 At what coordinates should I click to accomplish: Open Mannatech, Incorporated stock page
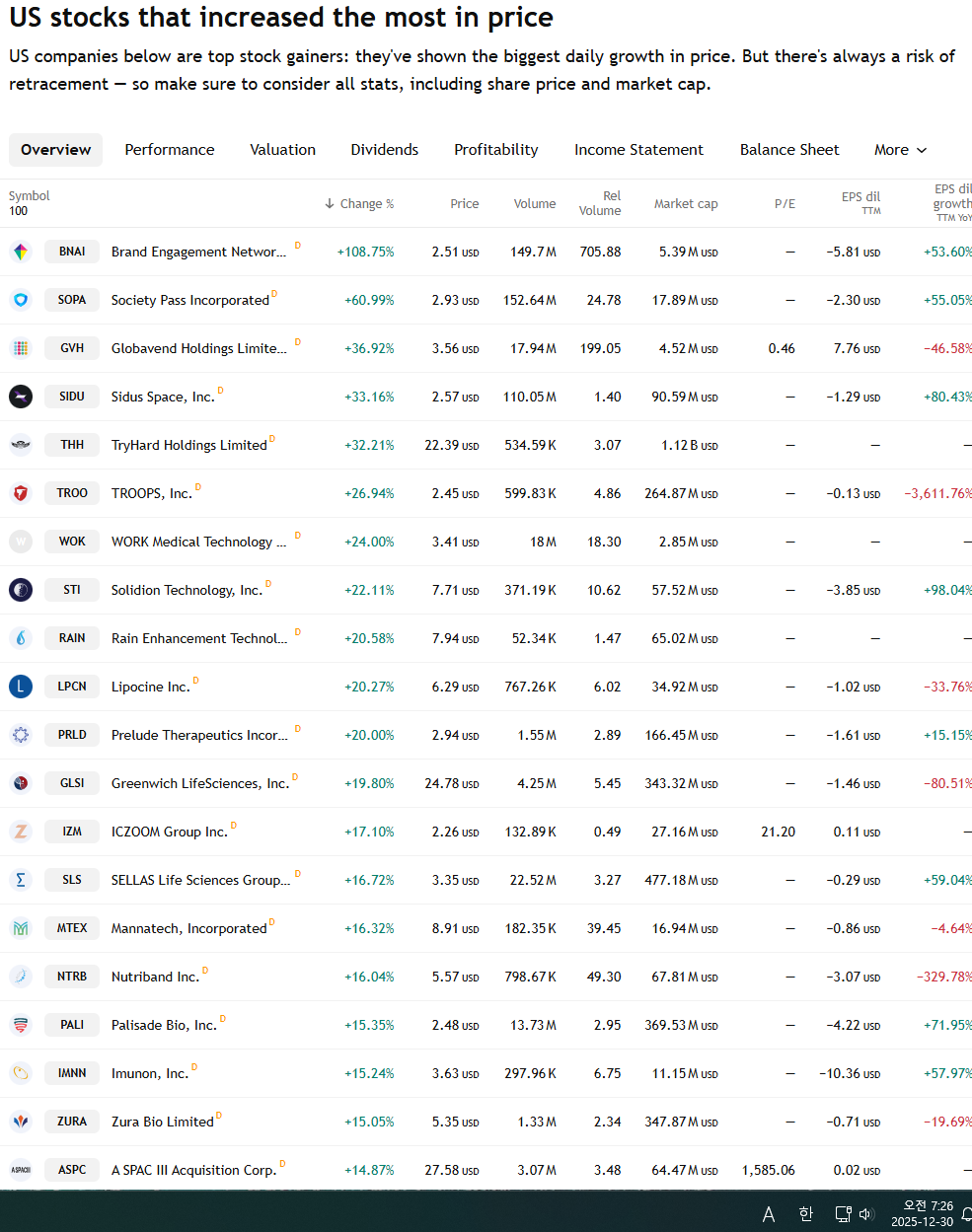click(189, 928)
